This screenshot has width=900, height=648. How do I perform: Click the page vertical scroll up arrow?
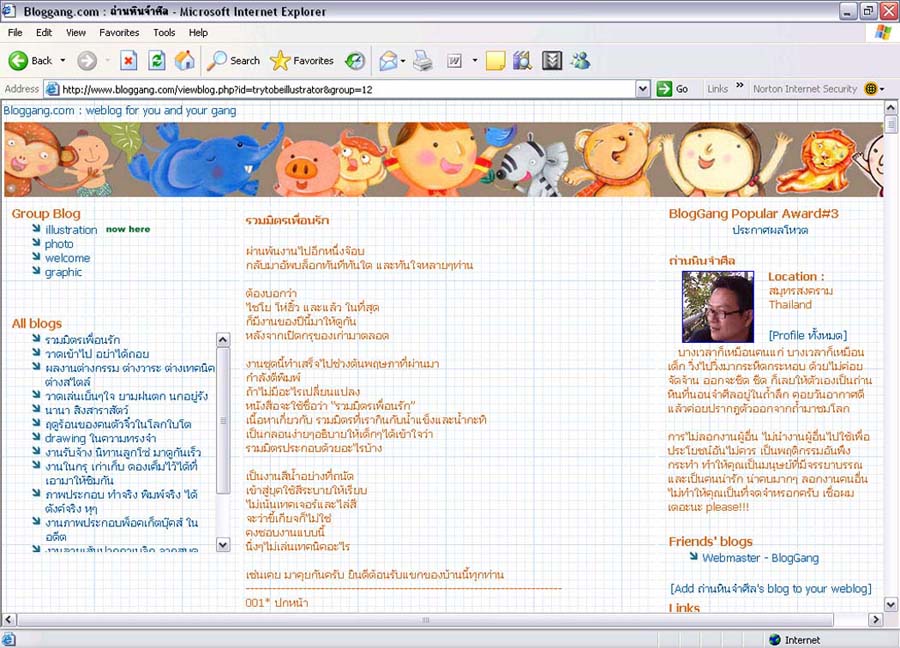click(x=890, y=107)
